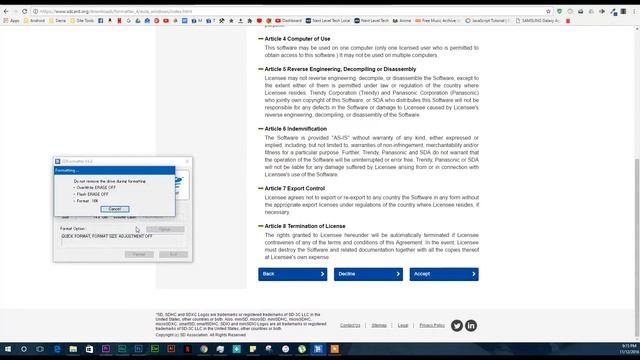
Task: Switch to Adobe Illustrator on taskbar
Action: (171, 349)
